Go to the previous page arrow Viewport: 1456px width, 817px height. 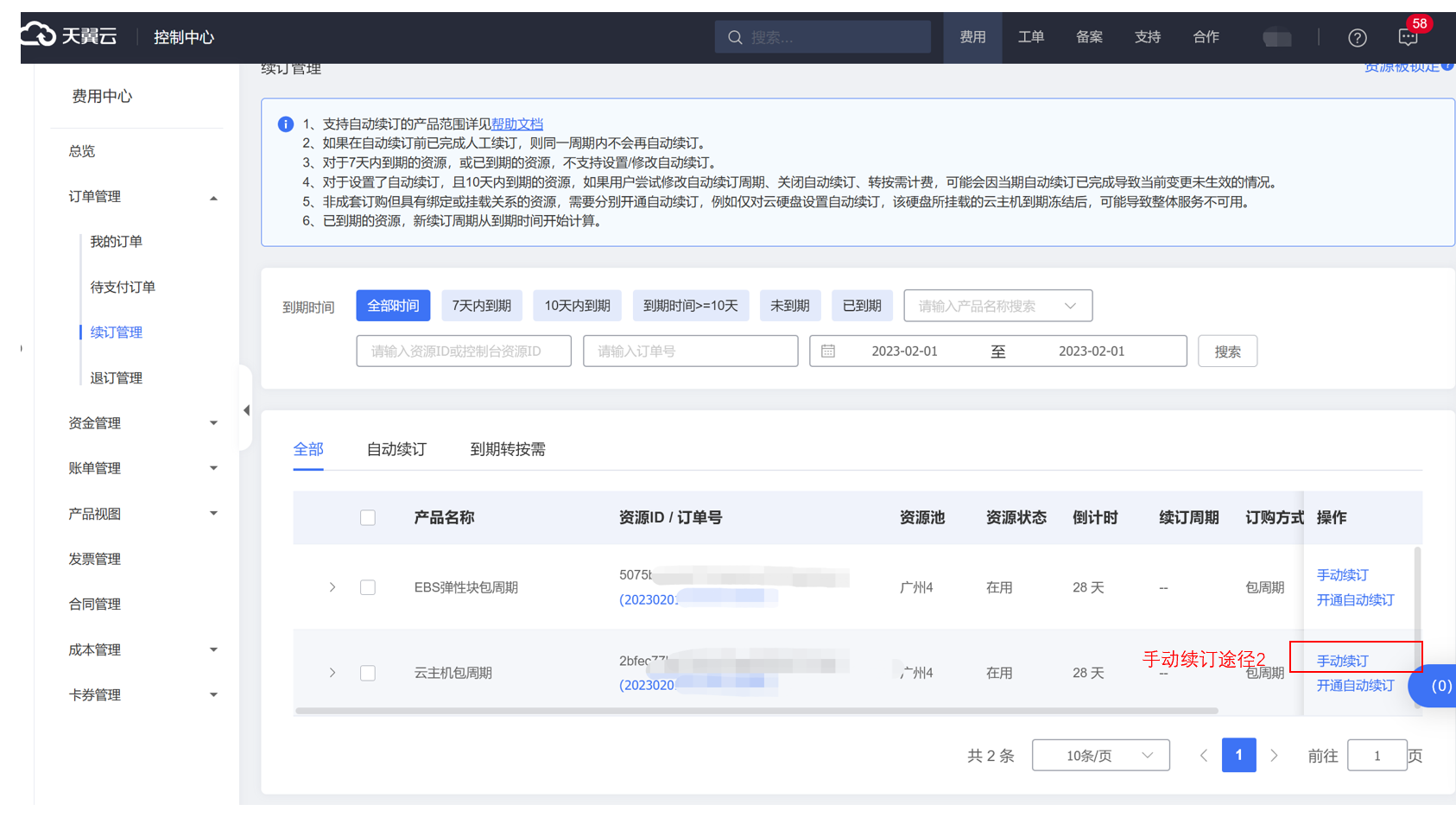(1203, 756)
